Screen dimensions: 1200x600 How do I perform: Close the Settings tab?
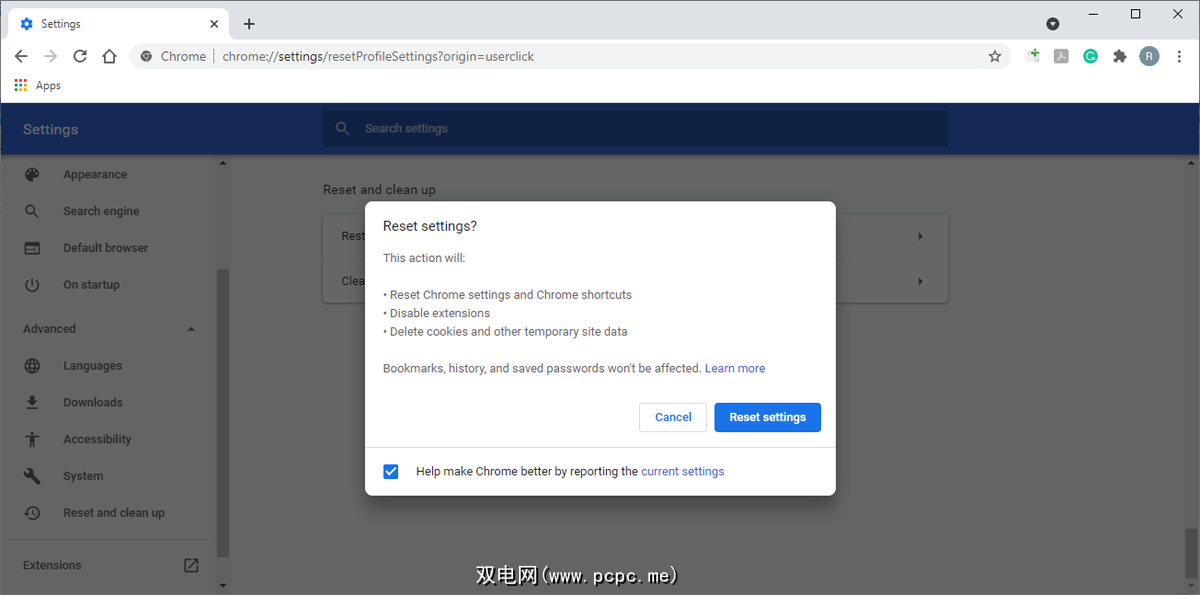[x=214, y=24]
